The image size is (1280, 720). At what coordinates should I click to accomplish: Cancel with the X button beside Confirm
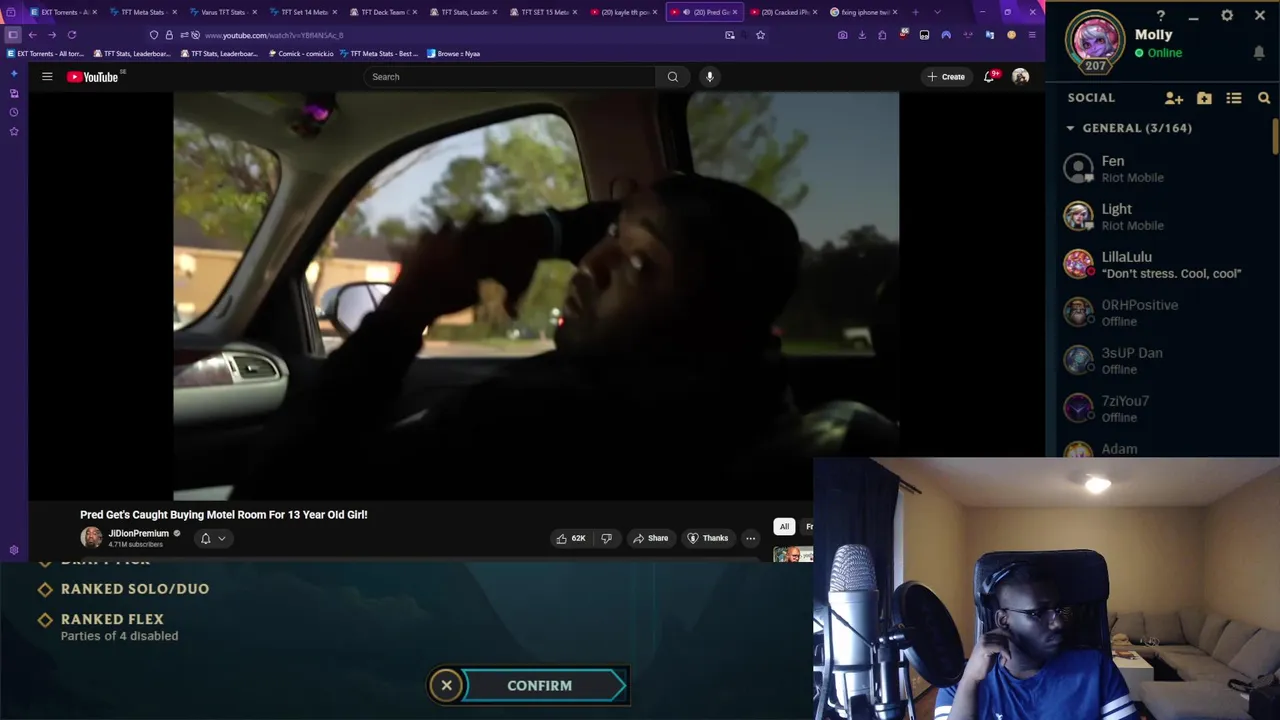click(x=447, y=685)
